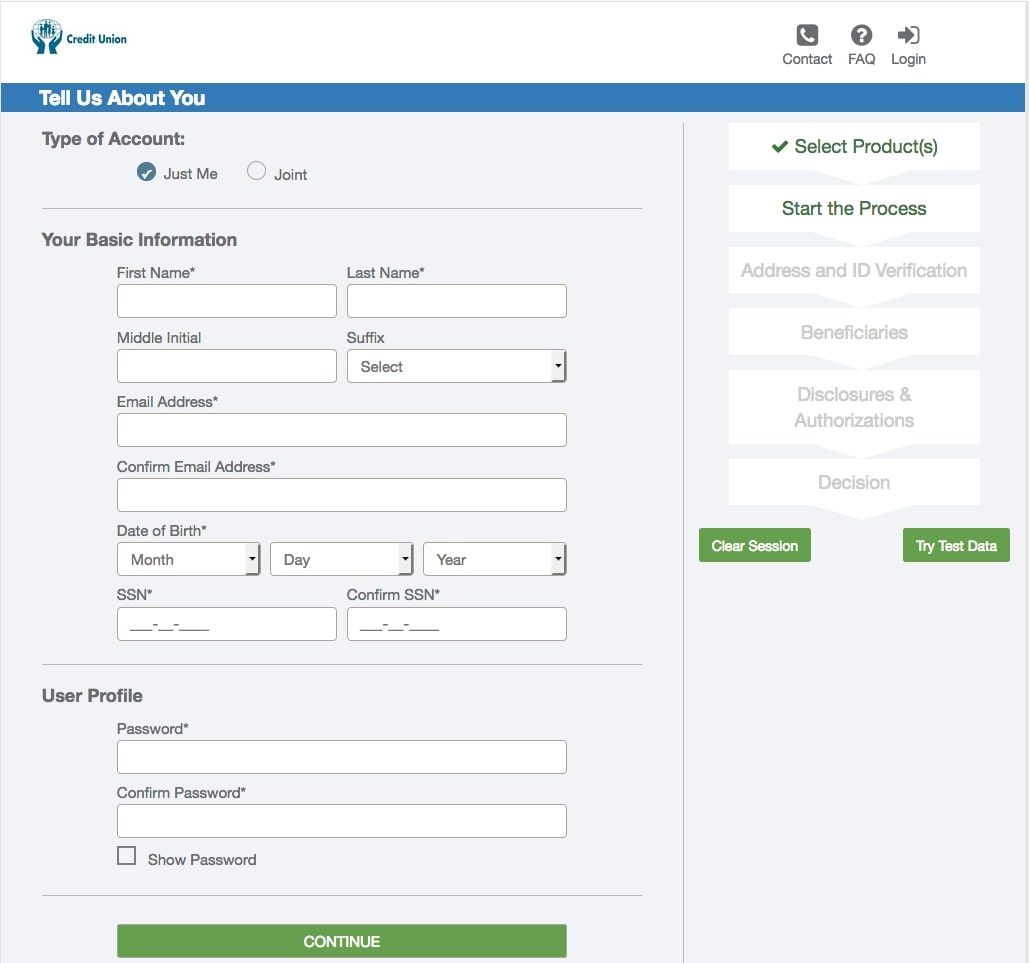Click the Credit Union logo
The height and width of the screenshot is (963, 1029).
tap(79, 38)
